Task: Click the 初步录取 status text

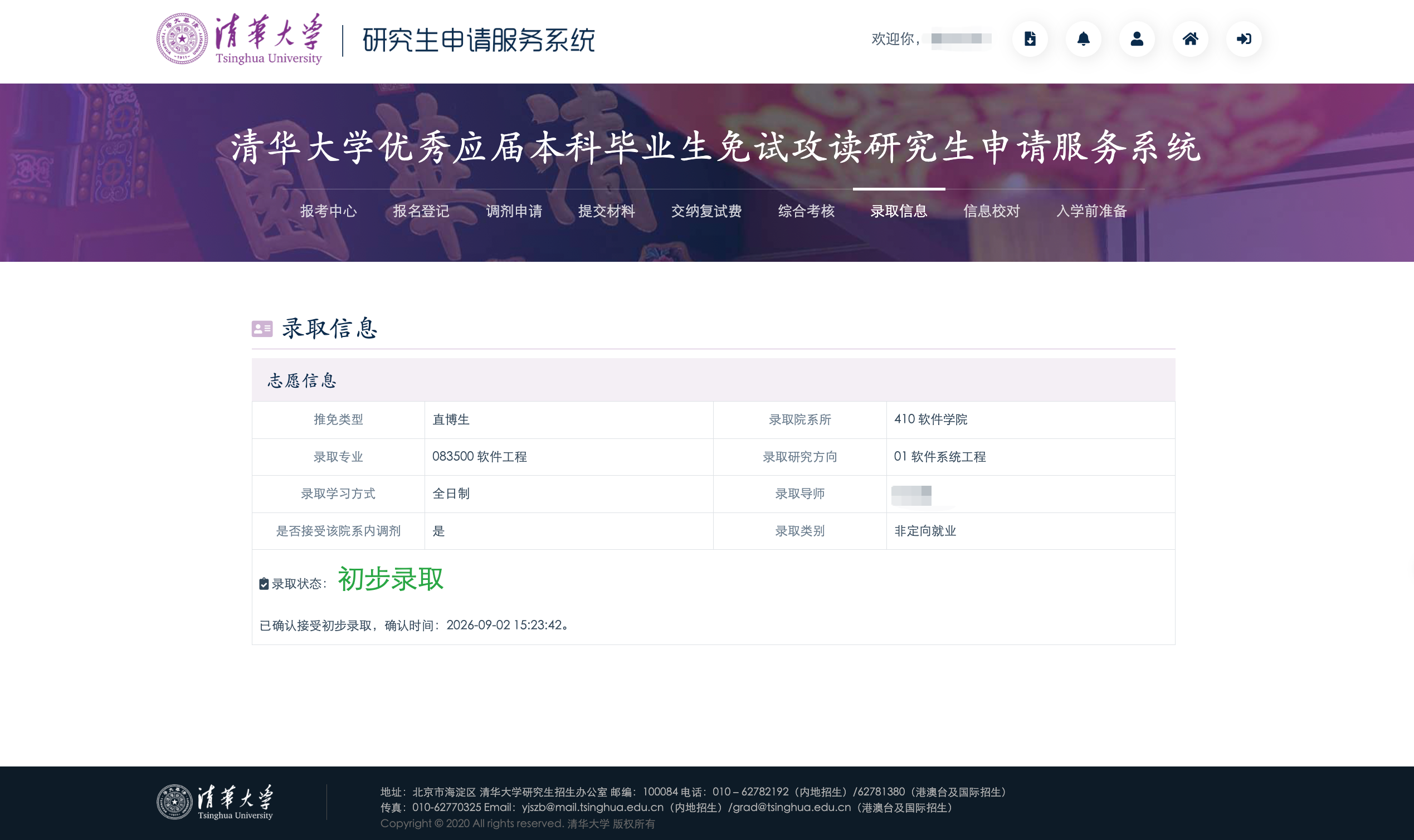Action: 391,580
